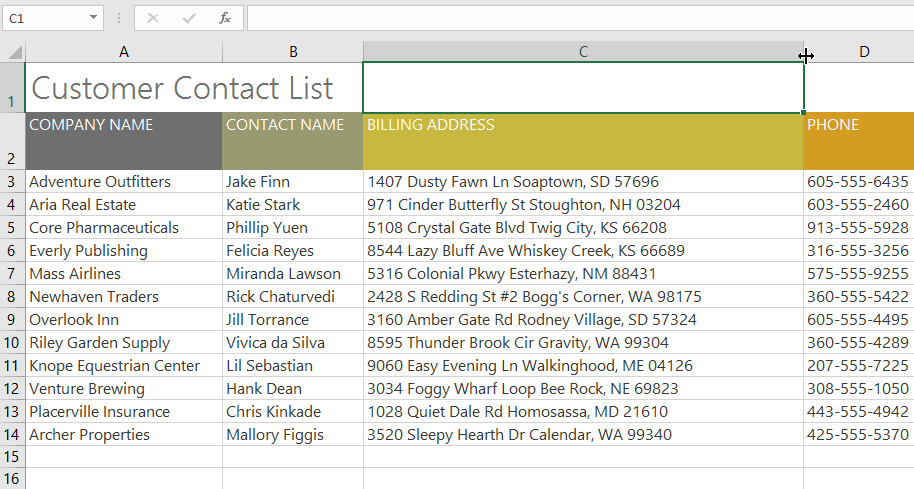Viewport: 914px width, 489px height.
Task: Click the Enter checkmark icon
Action: click(189, 18)
